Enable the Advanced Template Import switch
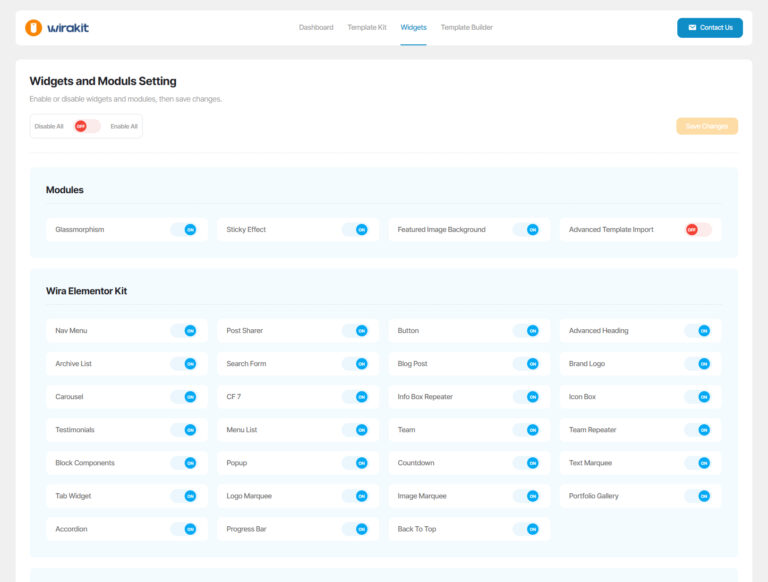 tap(698, 230)
